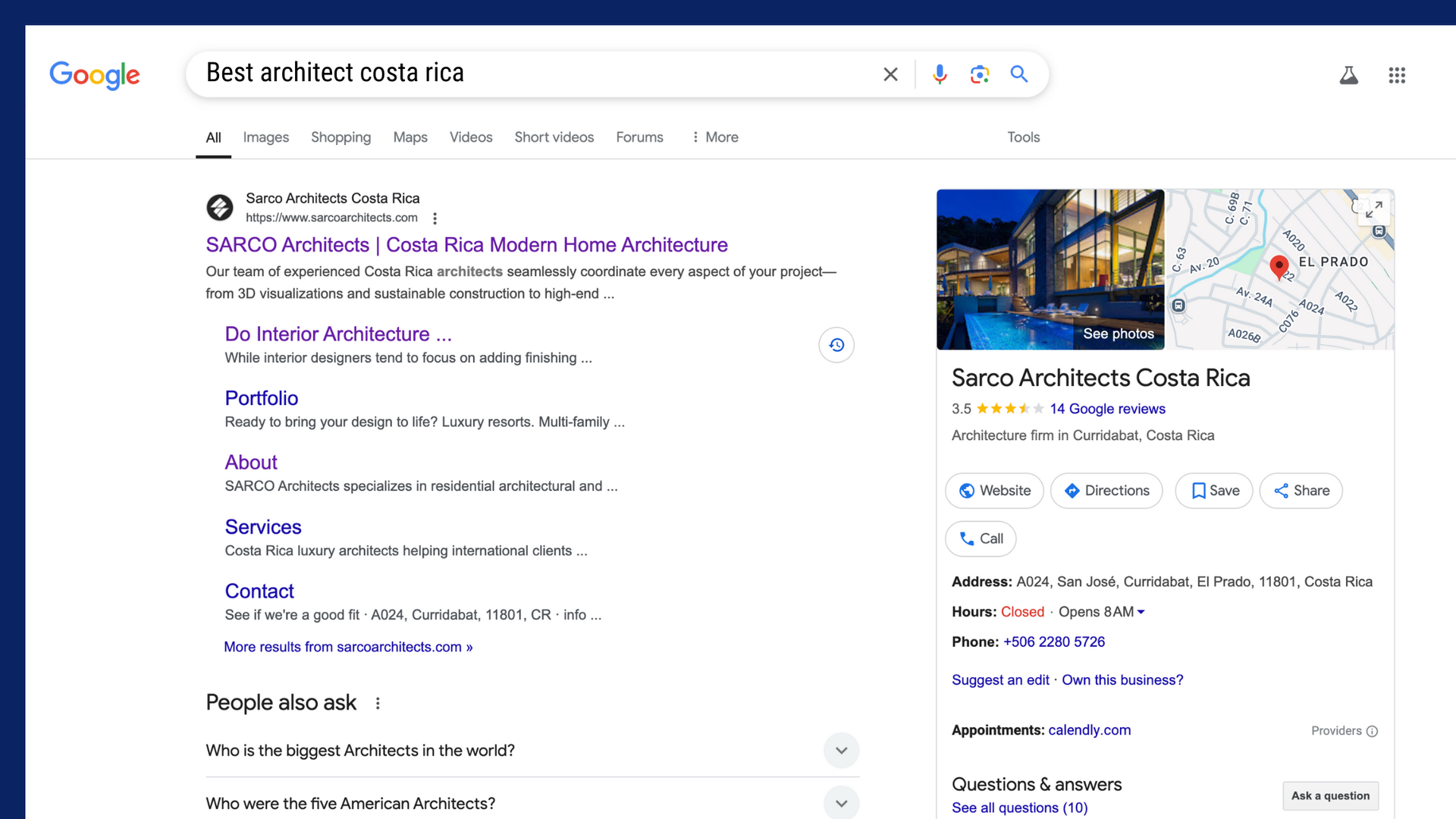Open the About sitelink
Image resolution: width=1456 pixels, height=819 pixels.
[251, 463]
